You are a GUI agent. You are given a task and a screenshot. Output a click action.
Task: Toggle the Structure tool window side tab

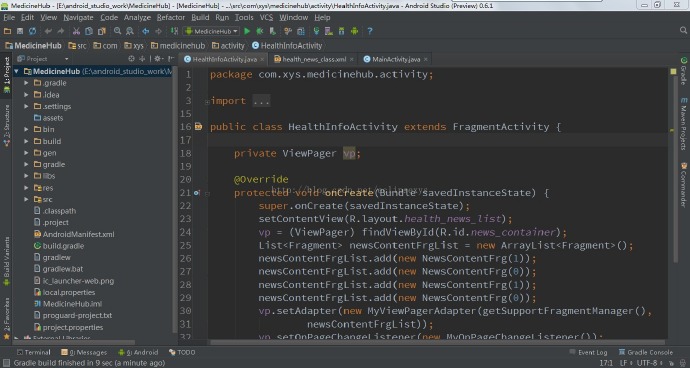coord(7,125)
